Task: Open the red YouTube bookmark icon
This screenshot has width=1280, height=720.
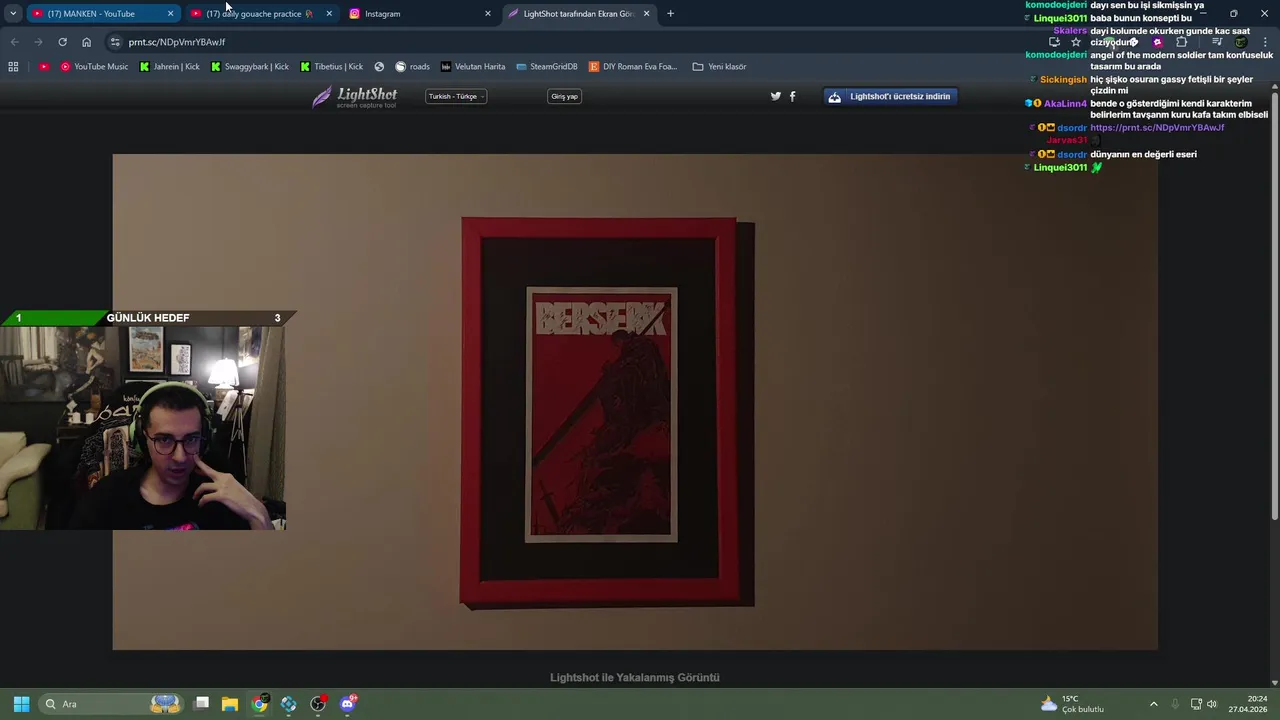Action: coord(44,67)
